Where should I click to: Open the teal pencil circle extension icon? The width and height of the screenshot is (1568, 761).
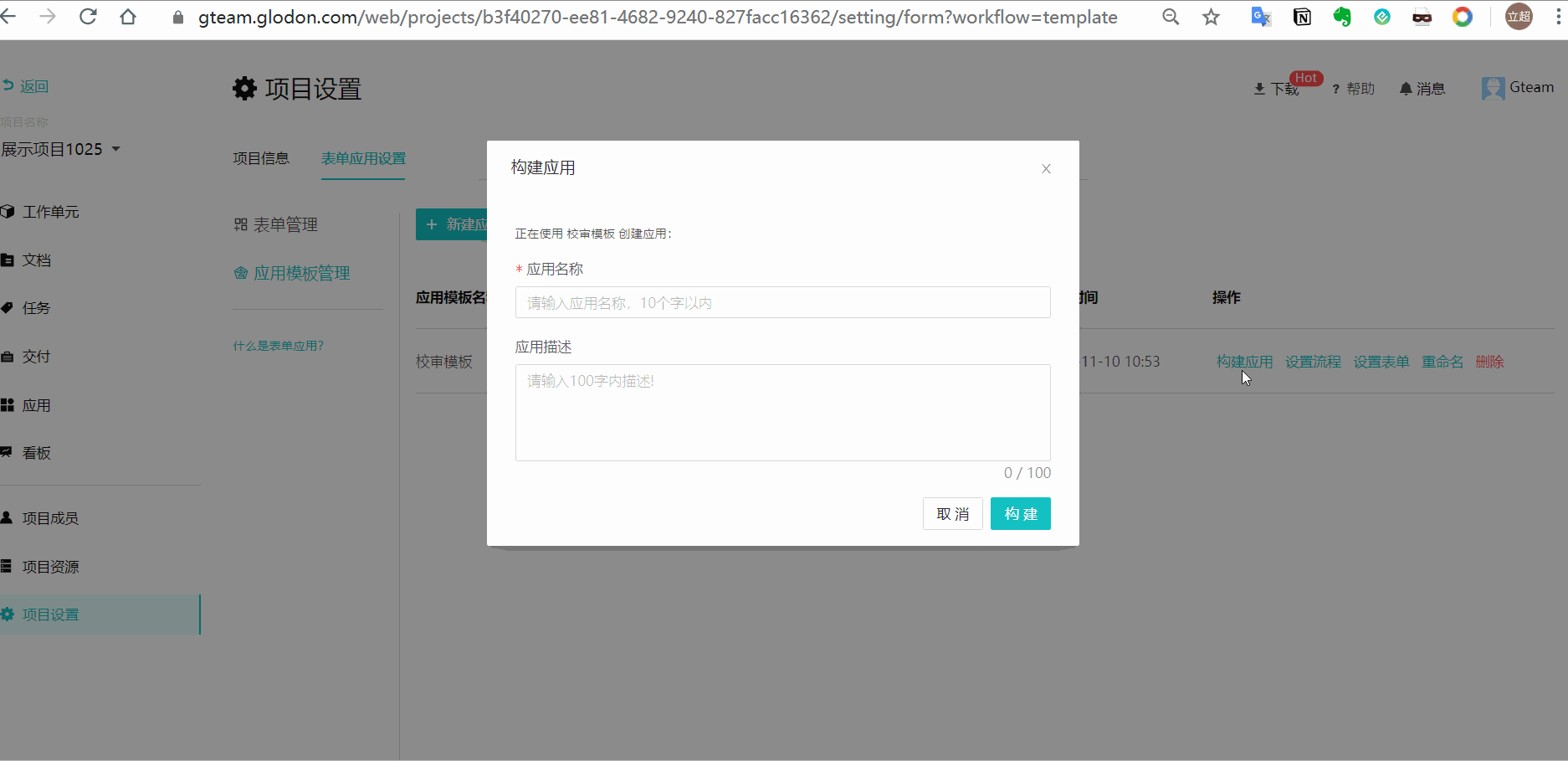click(1382, 17)
